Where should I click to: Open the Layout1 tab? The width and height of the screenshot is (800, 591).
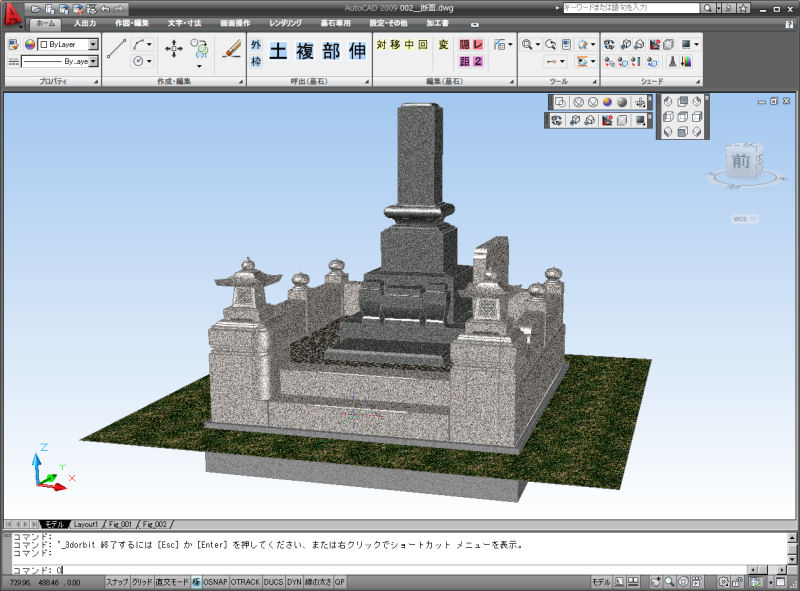pyautogui.click(x=86, y=524)
